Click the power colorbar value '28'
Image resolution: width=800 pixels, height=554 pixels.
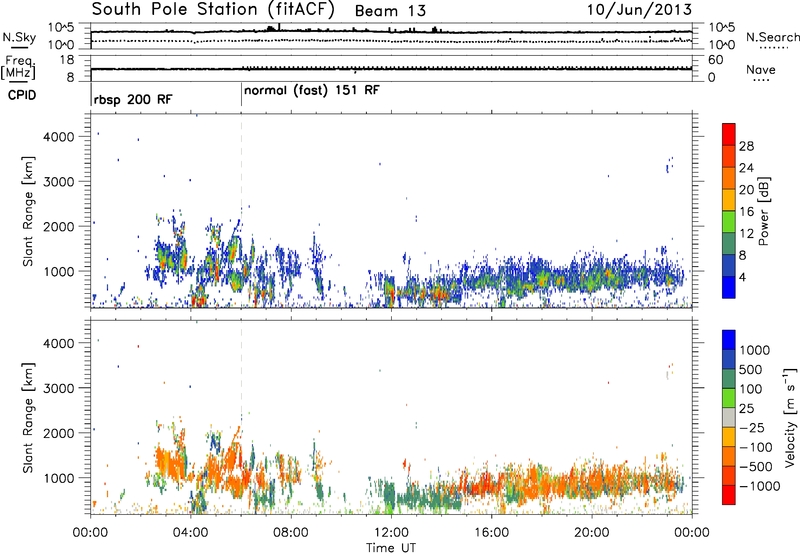coord(746,146)
